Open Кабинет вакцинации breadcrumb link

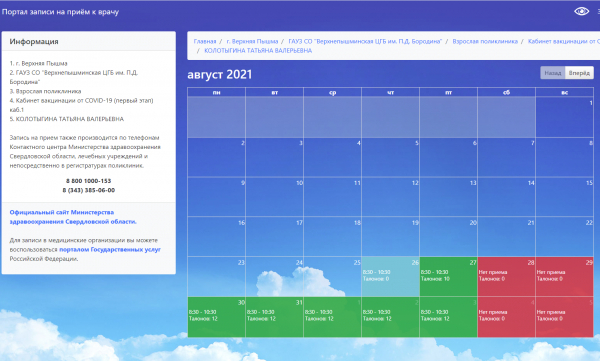click(x=564, y=41)
